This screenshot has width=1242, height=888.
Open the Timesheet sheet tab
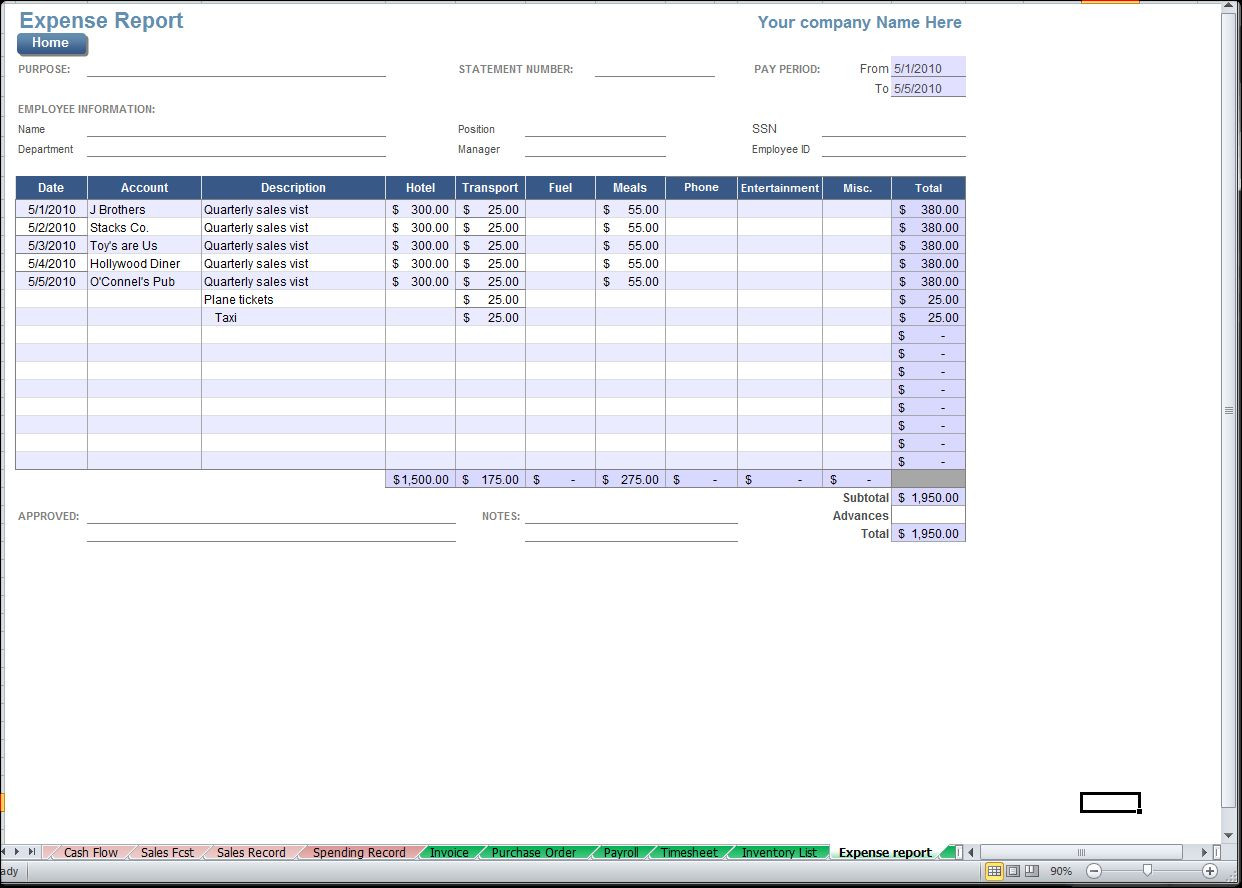pyautogui.click(x=689, y=853)
